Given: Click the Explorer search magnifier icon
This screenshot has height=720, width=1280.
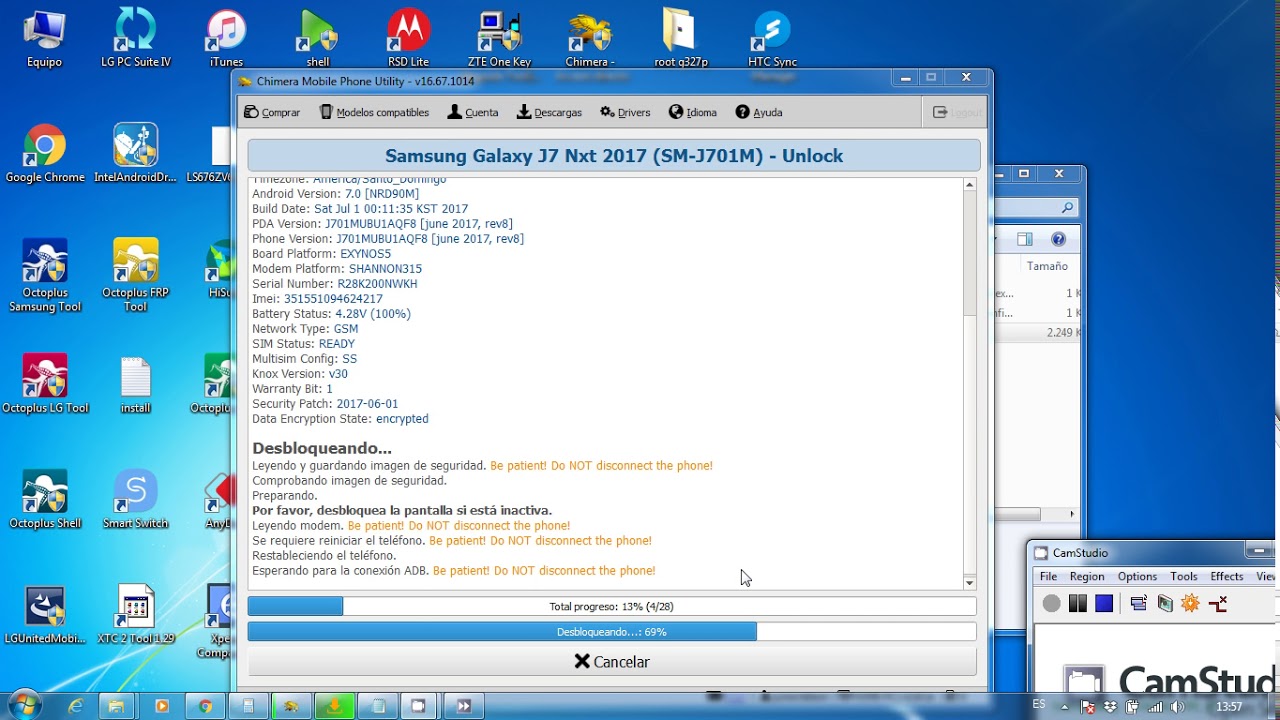Looking at the screenshot, I should pyautogui.click(x=1068, y=208).
